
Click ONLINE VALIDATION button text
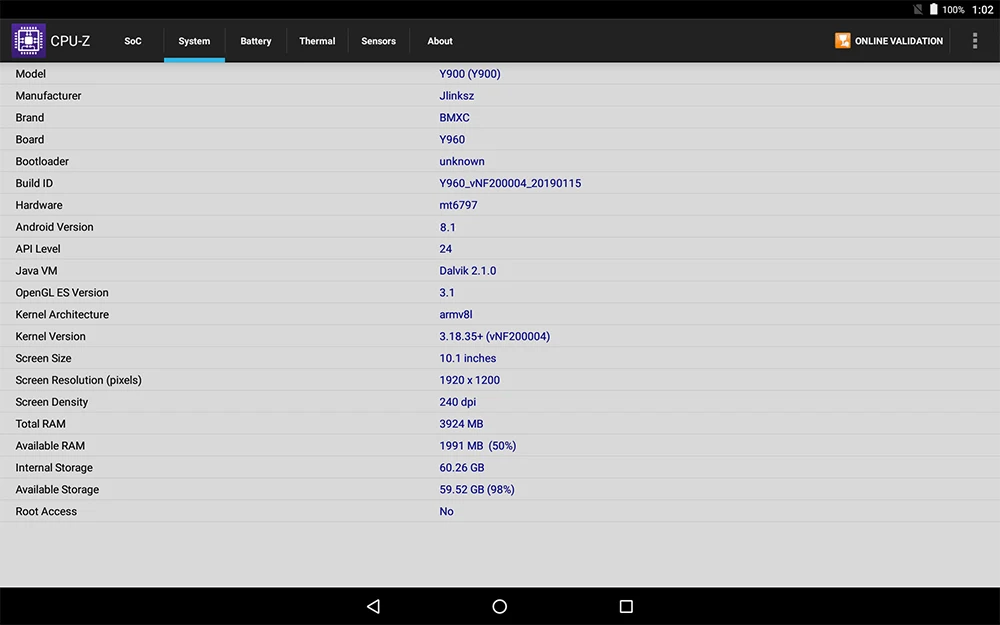click(x=899, y=41)
